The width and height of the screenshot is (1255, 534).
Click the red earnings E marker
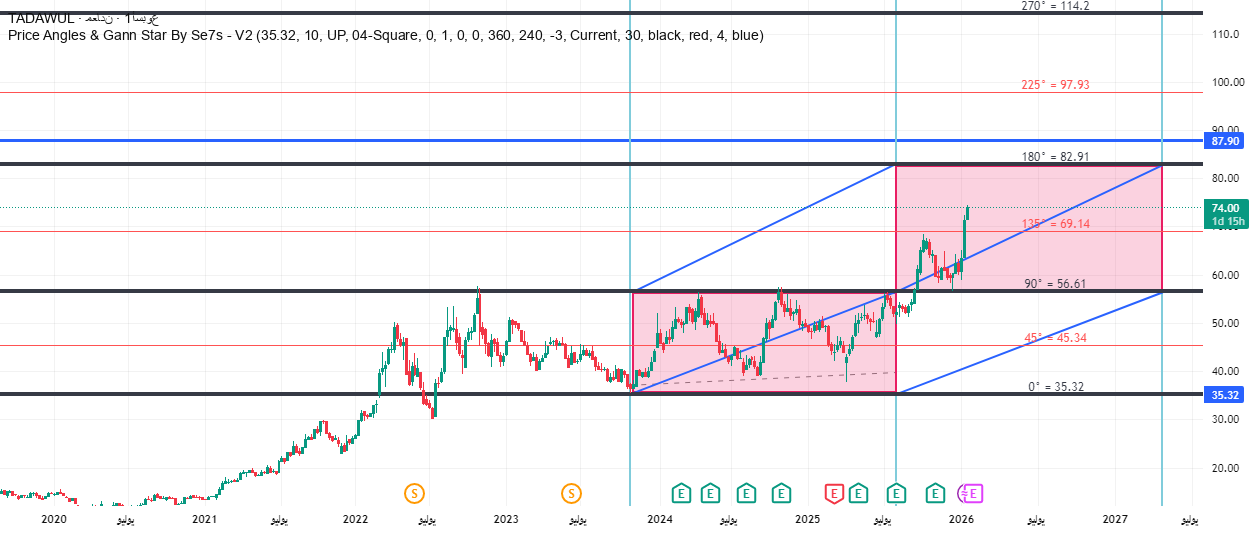[x=833, y=493]
